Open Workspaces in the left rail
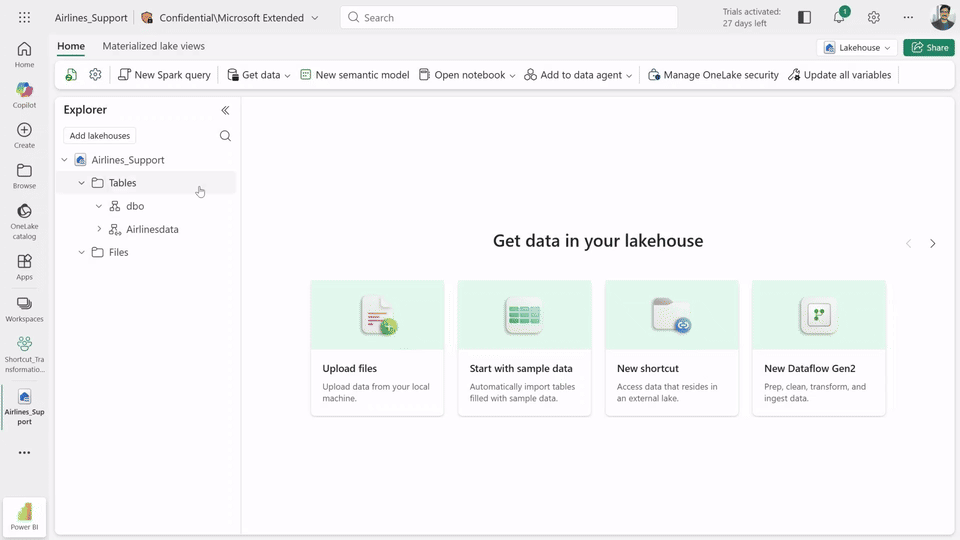The height and width of the screenshot is (540, 960). (x=24, y=309)
